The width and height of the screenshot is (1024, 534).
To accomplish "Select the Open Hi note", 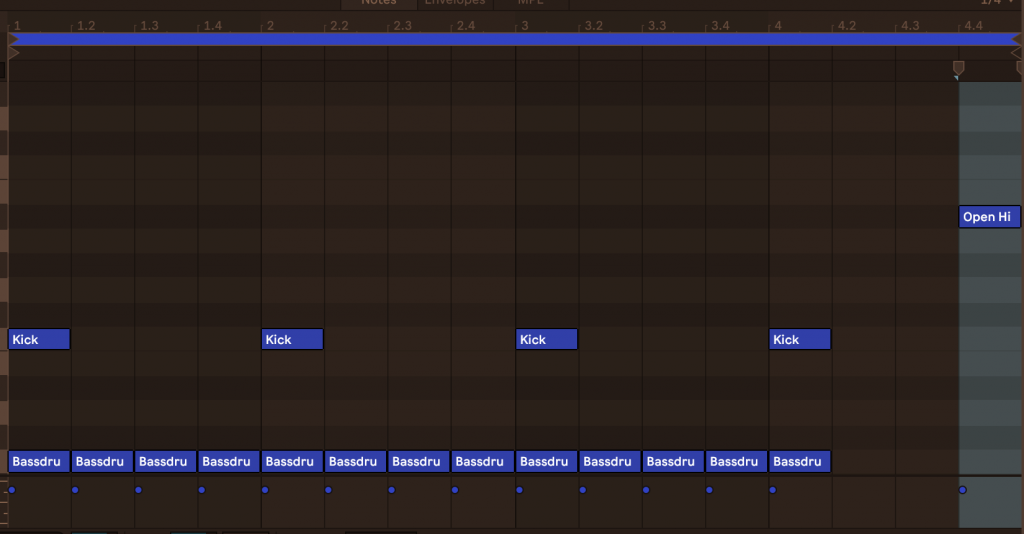I will coord(988,217).
